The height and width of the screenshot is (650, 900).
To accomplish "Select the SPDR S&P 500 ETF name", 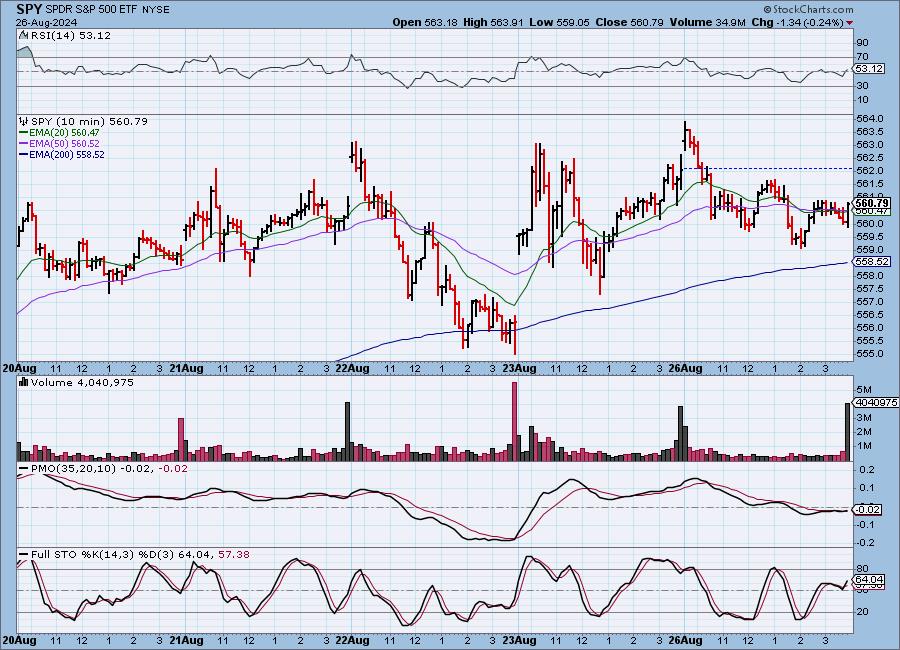I will [x=91, y=10].
